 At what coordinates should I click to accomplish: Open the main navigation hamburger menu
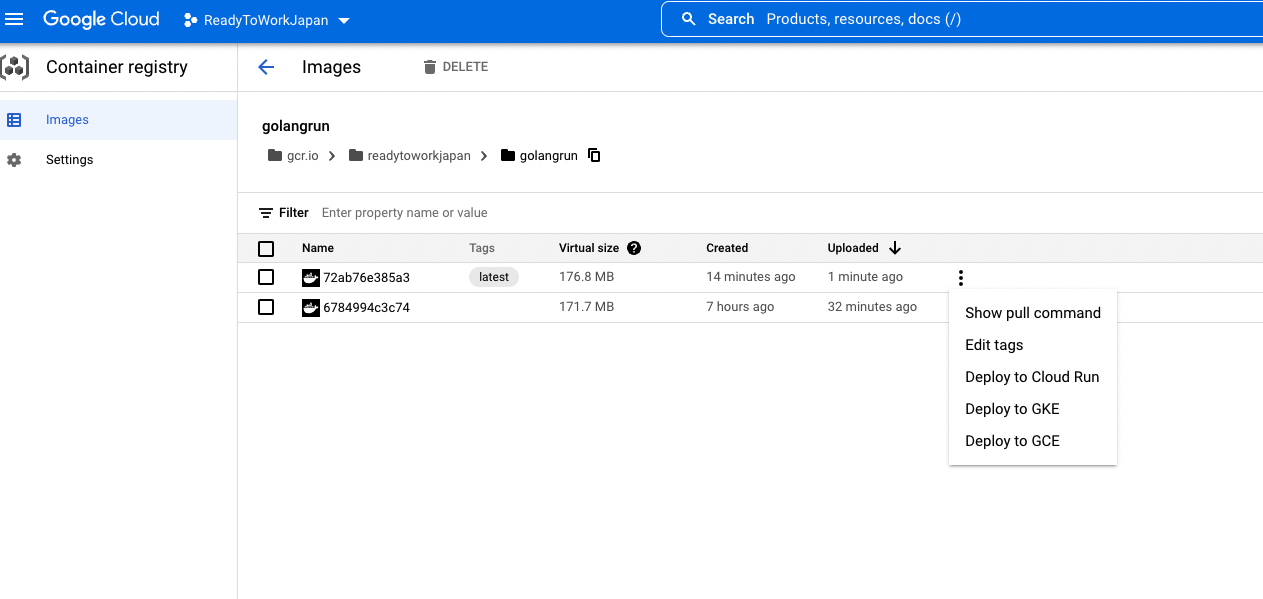(x=15, y=19)
